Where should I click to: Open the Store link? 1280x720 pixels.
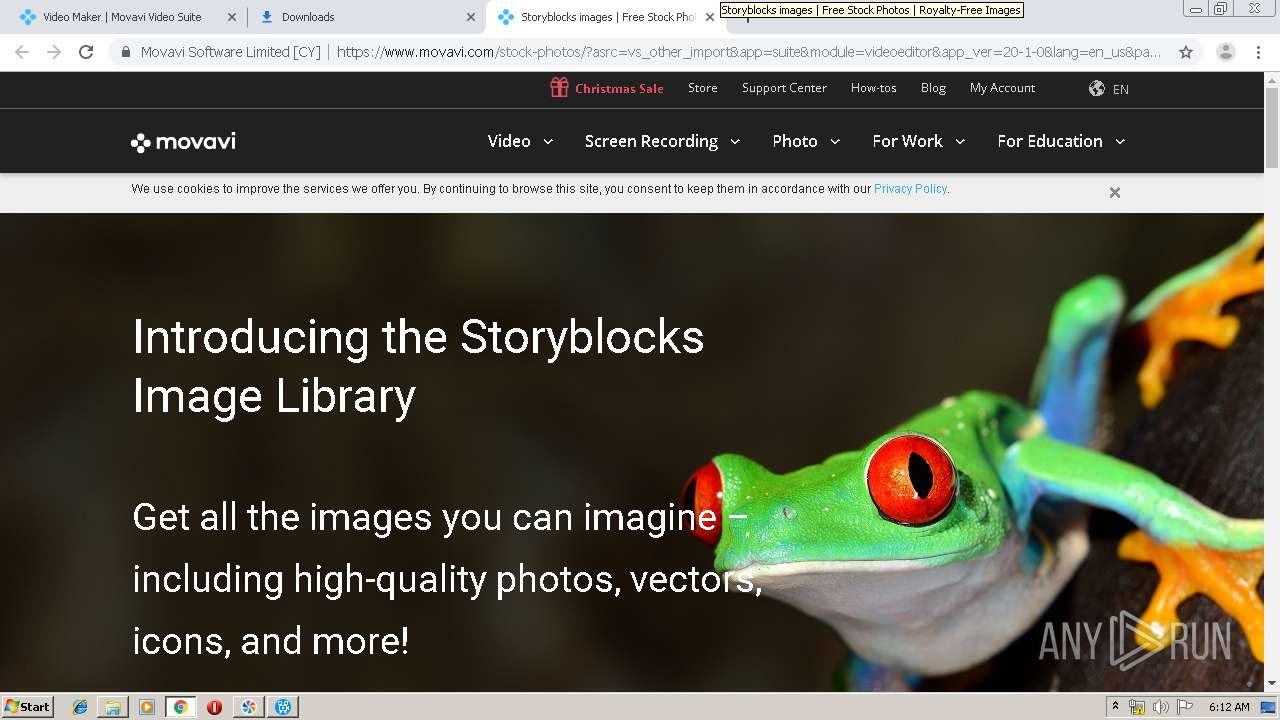pyautogui.click(x=703, y=88)
